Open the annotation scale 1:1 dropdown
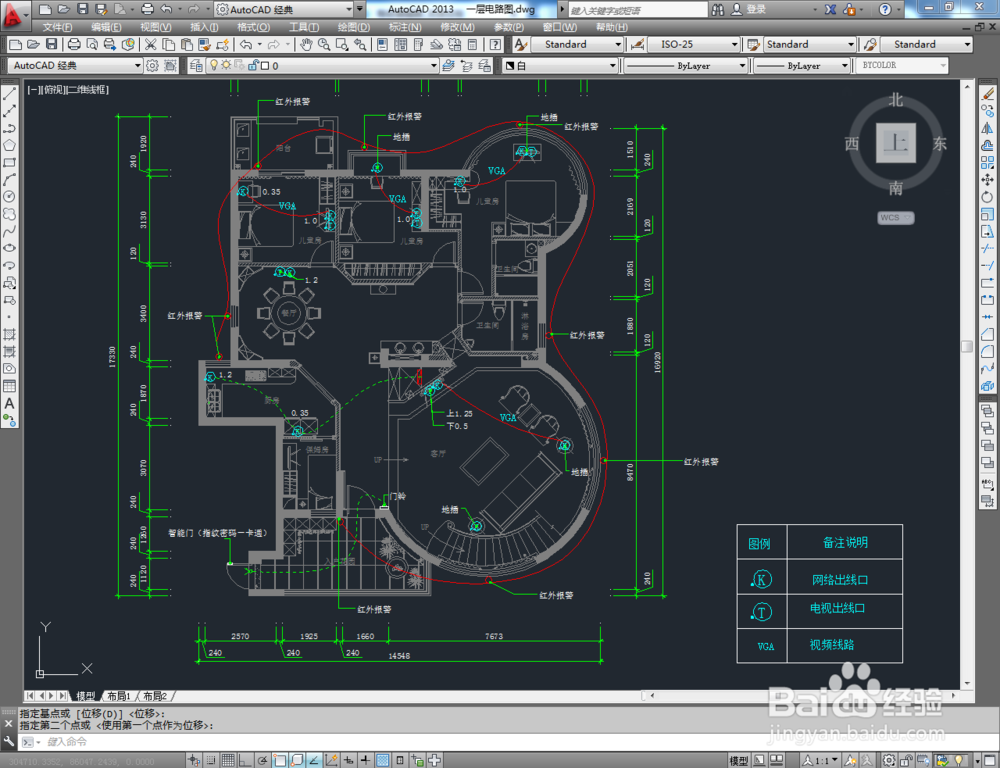Screen dimensions: 1000x768 click(821, 760)
